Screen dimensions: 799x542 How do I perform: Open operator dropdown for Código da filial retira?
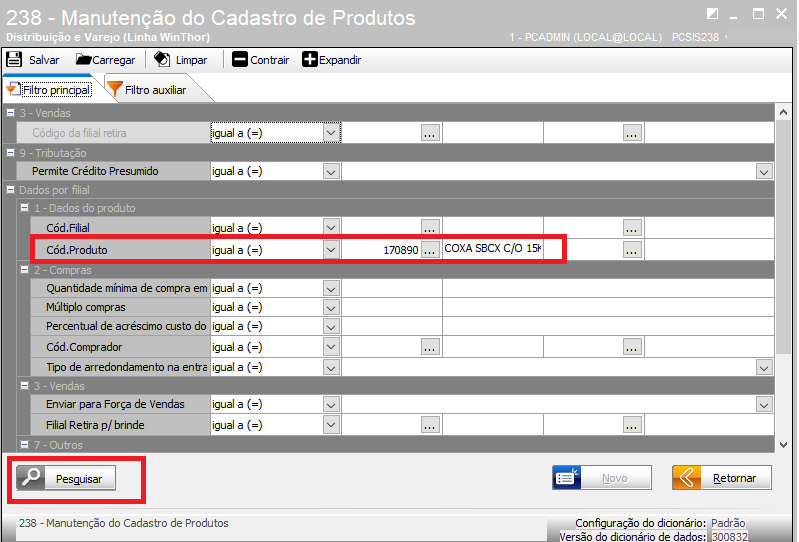[331, 133]
